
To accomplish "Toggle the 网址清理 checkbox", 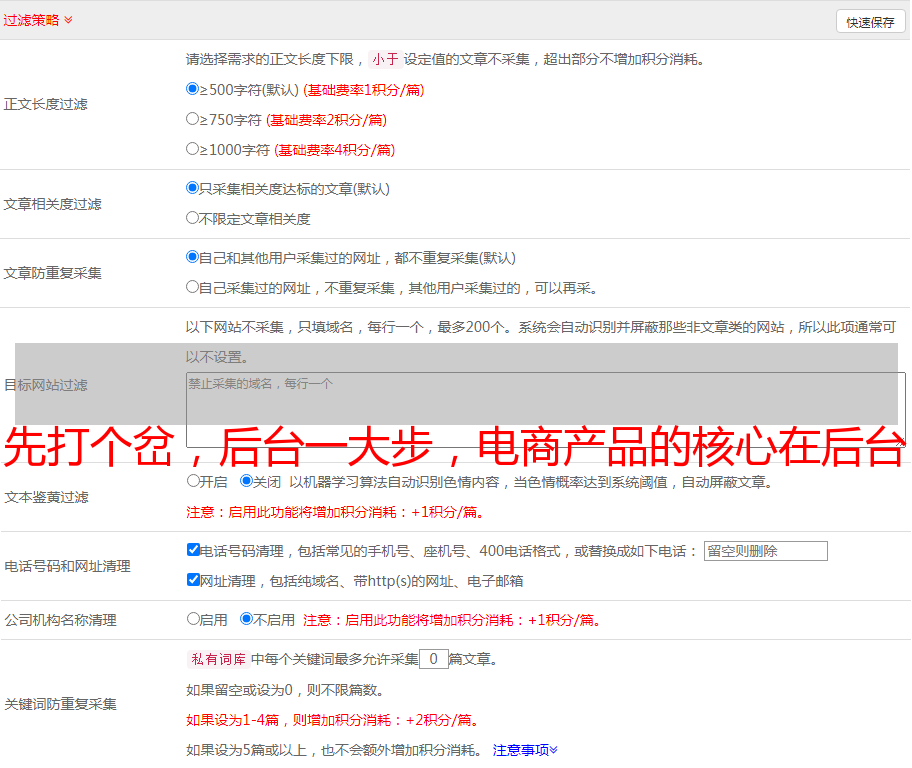I will [193, 580].
